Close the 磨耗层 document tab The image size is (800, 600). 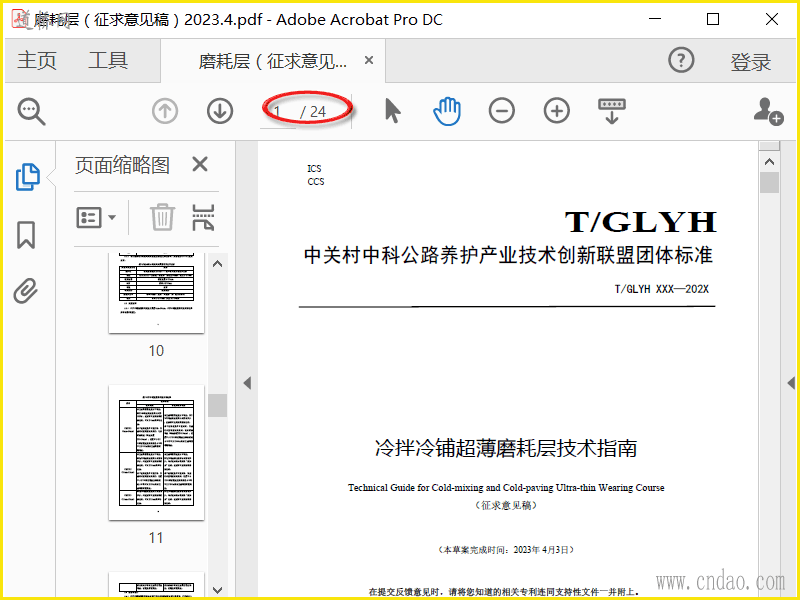[369, 60]
